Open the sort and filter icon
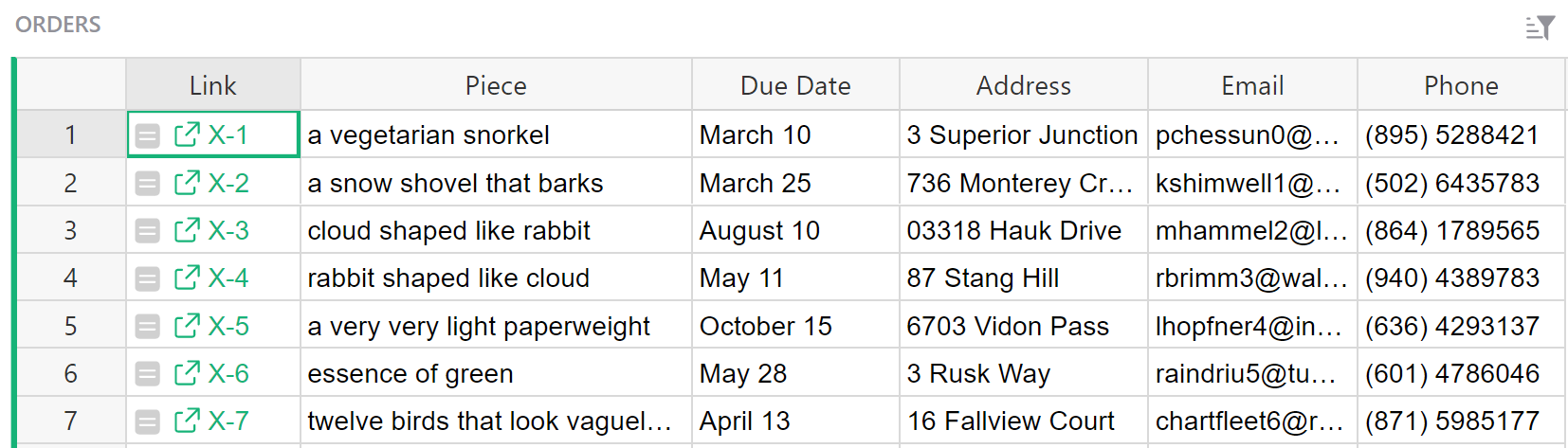Viewport: 1568px width, 448px height. [1540, 27]
